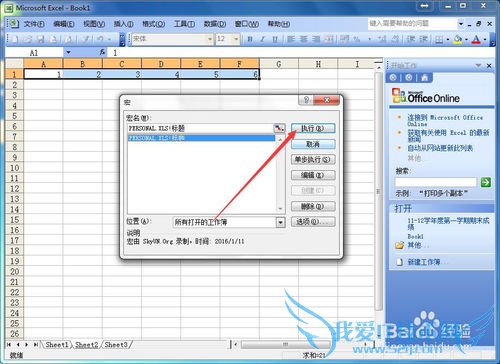Image resolution: width=500 pixels, height=364 pixels.
Task: Click the New workbook toolbar icon
Action: [x=15, y=39]
